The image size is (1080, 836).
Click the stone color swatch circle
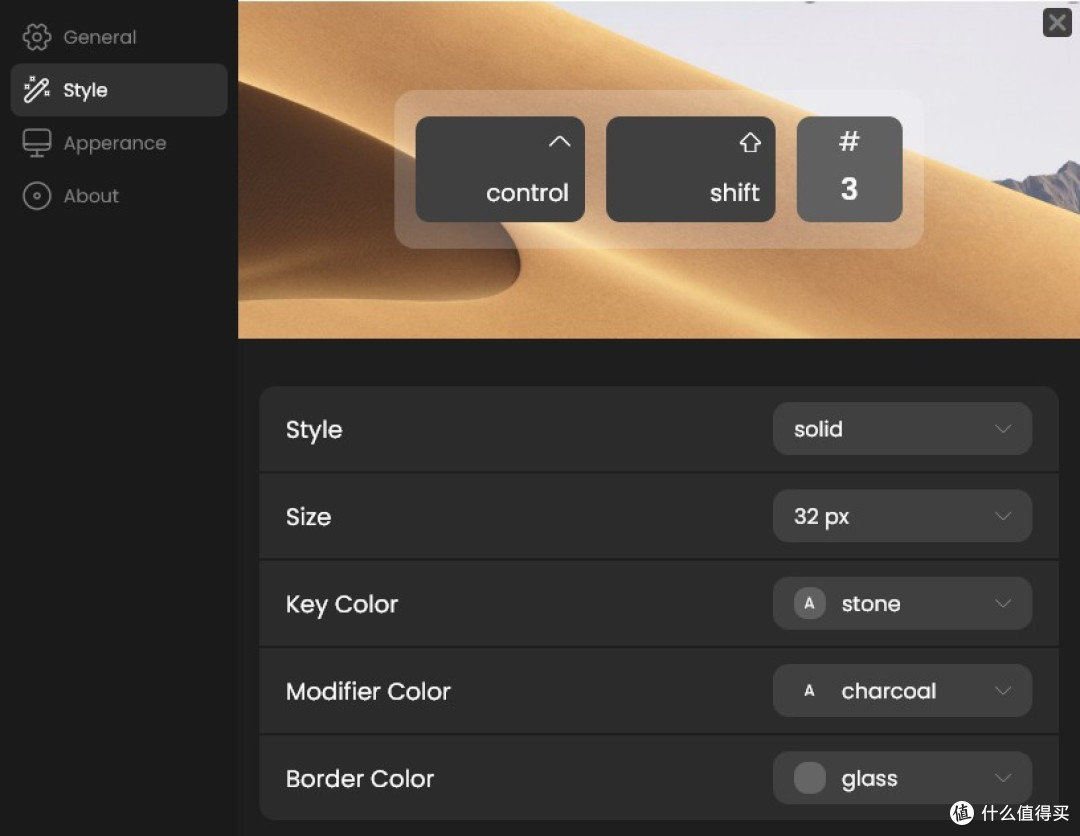click(809, 603)
